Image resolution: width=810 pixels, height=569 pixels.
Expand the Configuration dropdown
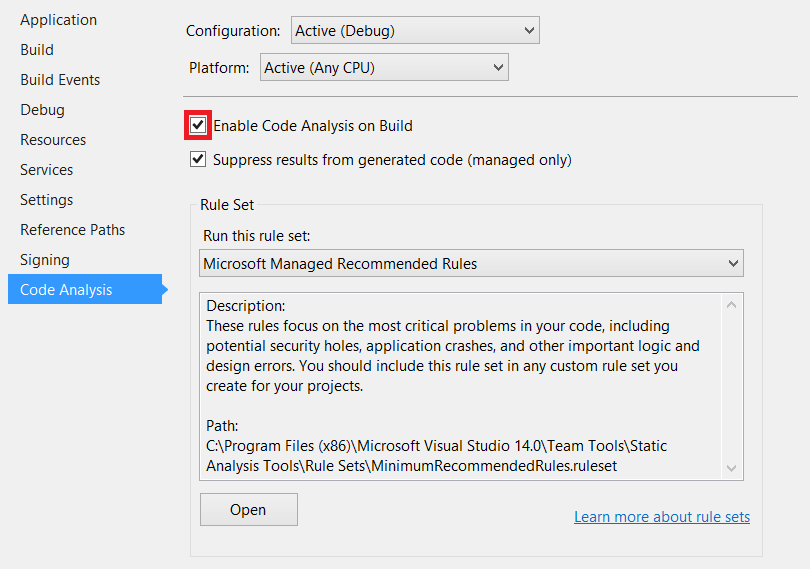[x=415, y=31]
